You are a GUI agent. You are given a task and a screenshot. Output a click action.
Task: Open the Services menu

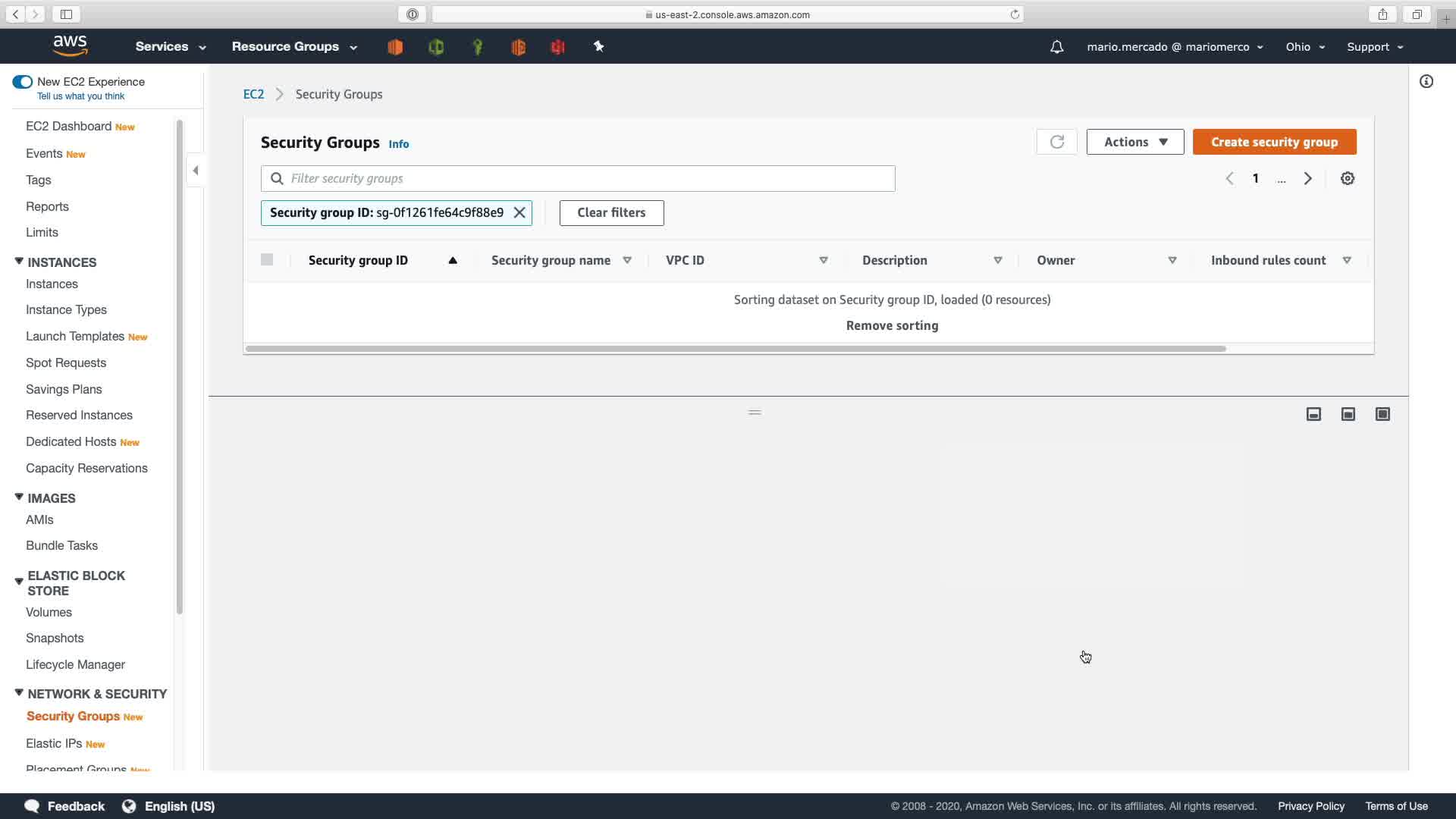pos(170,47)
